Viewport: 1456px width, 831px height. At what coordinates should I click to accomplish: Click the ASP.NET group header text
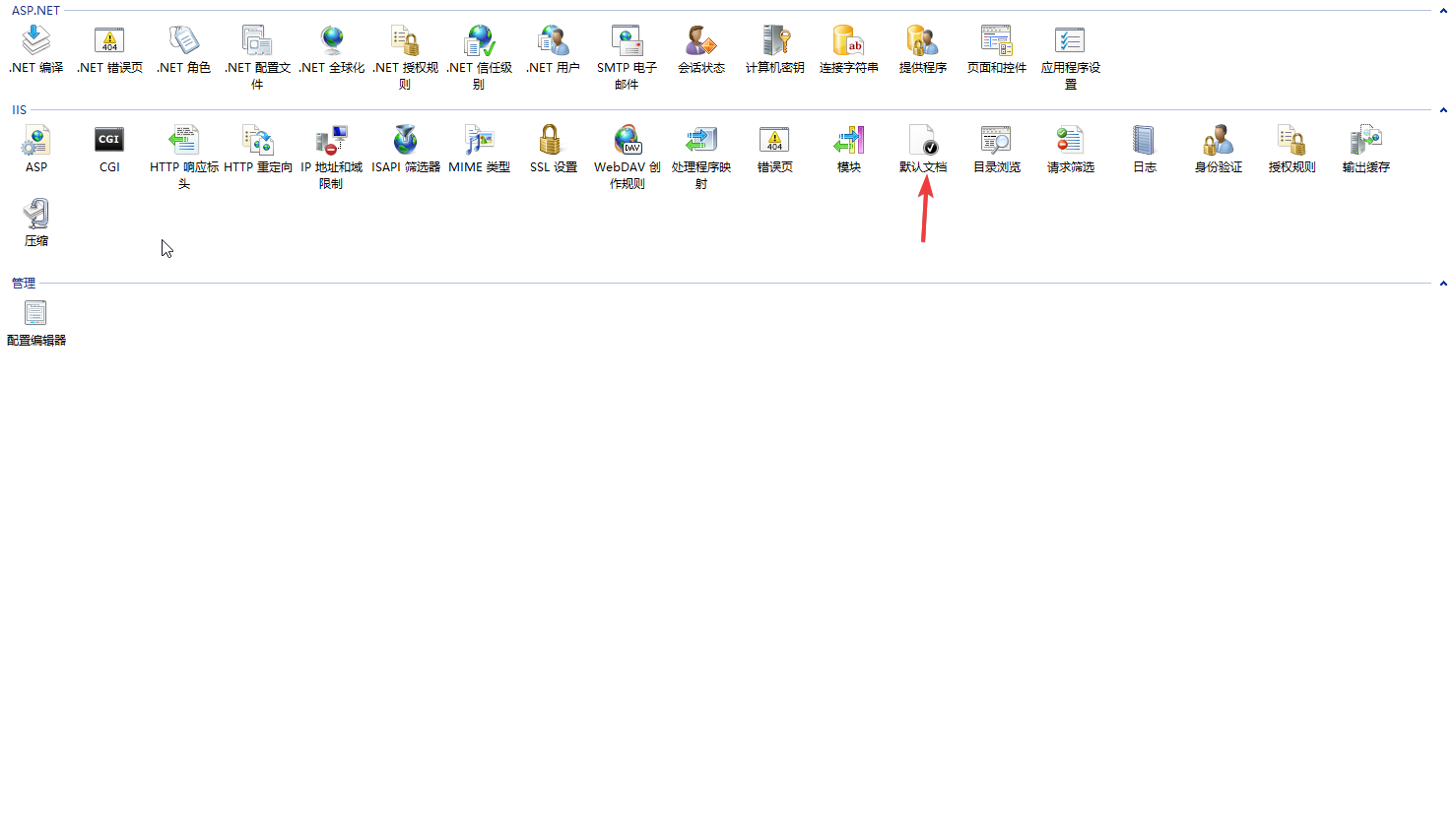click(35, 11)
